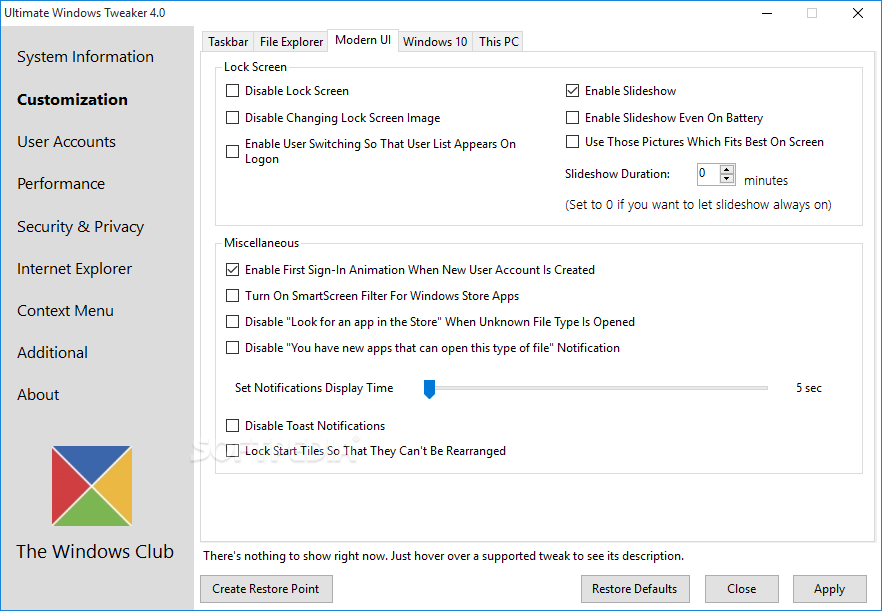Switch to the Windows 10 tab
The image size is (882, 611).
435,42
